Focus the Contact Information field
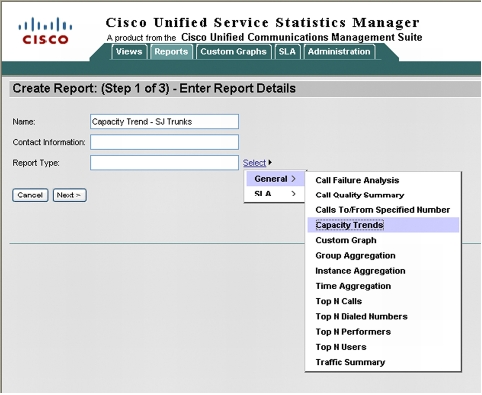This screenshot has height=395, width=482. click(x=164, y=142)
